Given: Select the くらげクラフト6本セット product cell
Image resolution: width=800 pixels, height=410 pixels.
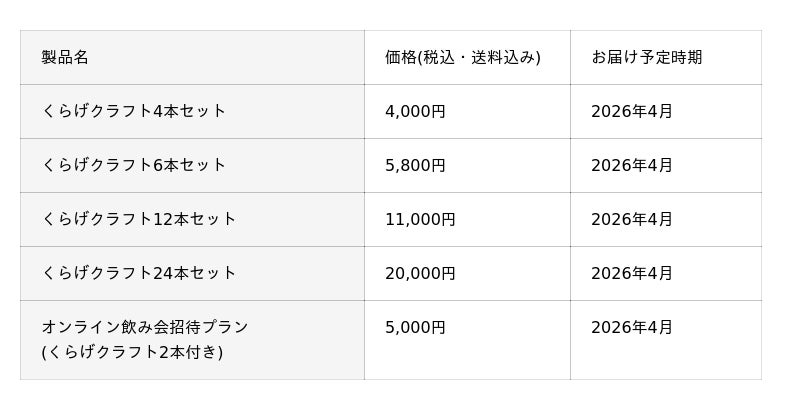Looking at the screenshot, I should point(134,165).
